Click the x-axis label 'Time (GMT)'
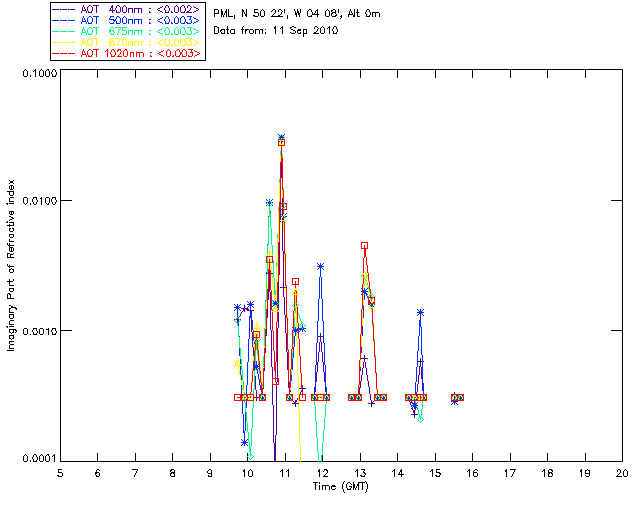 pyautogui.click(x=340, y=487)
